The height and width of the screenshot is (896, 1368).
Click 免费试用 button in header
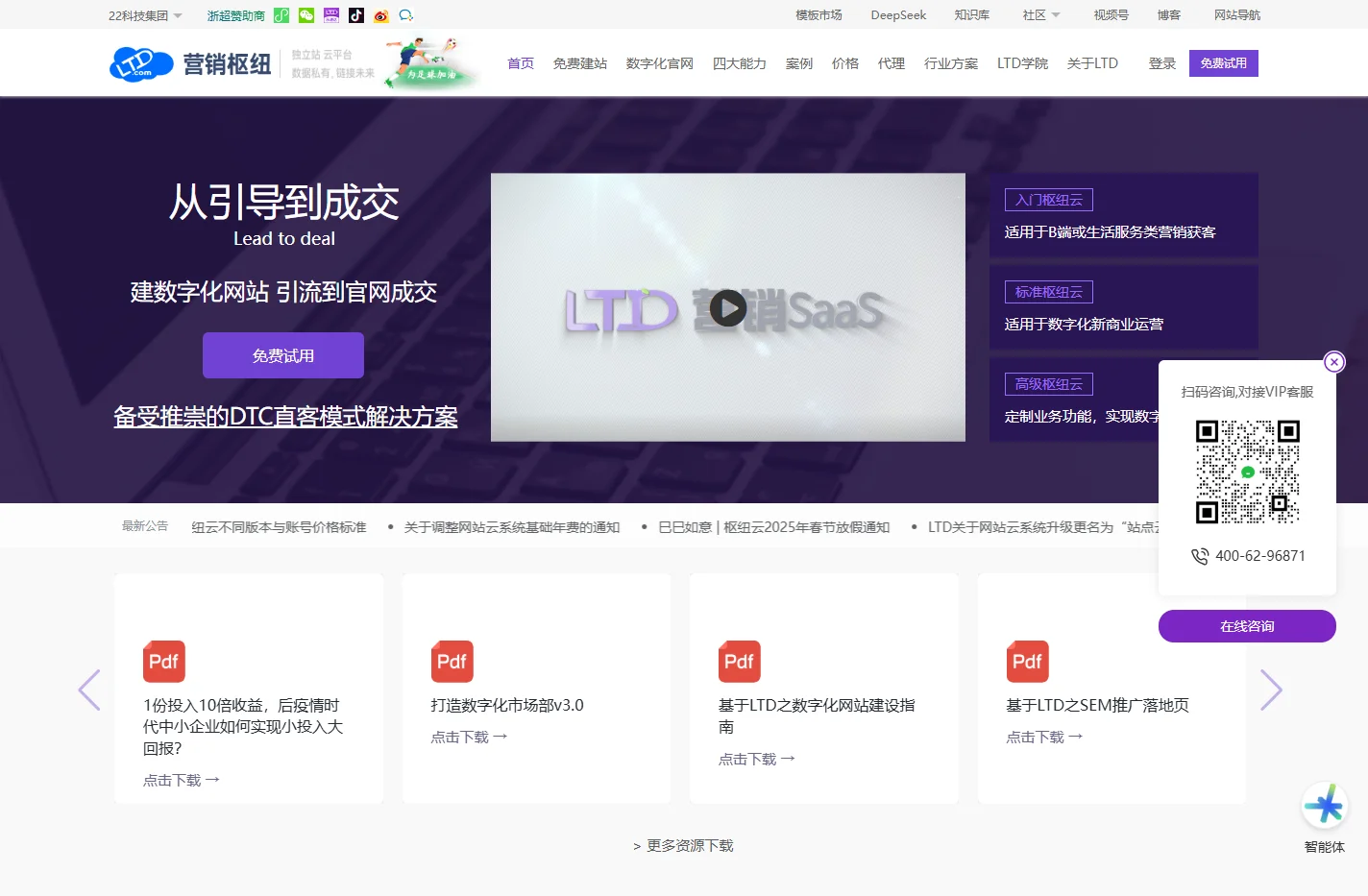tap(1224, 63)
